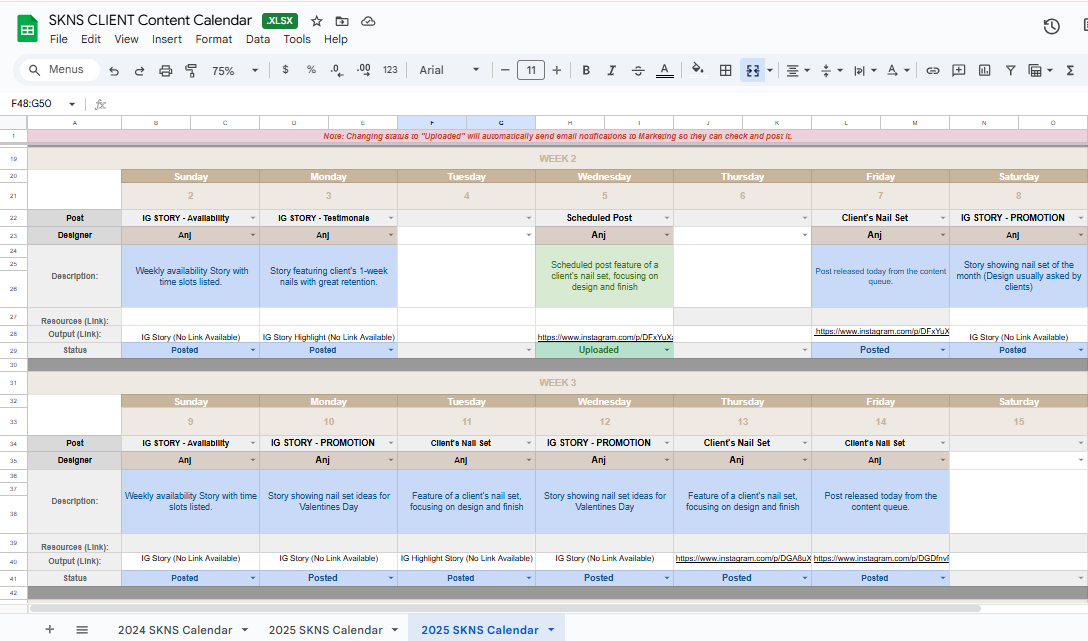Open the Format menu
The width and height of the screenshot is (1088, 641).
214,39
